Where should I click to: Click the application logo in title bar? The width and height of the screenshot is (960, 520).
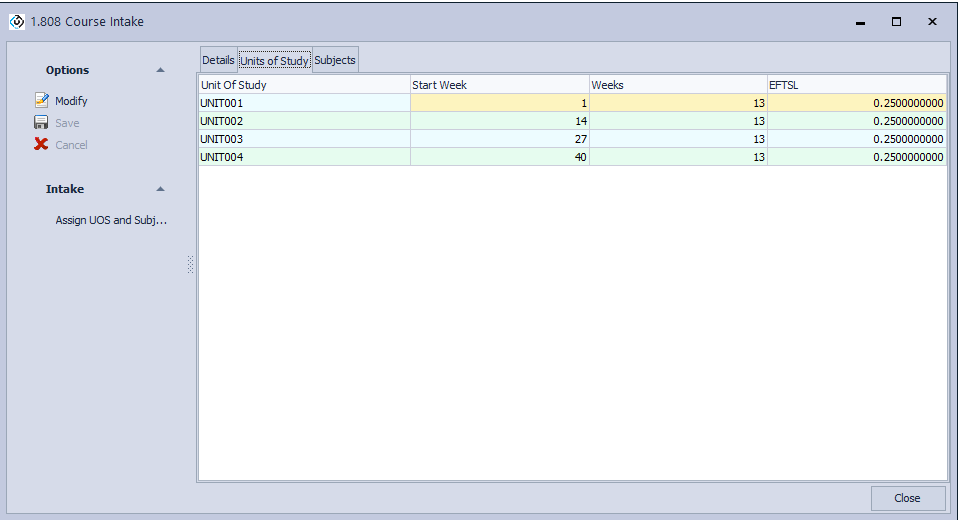tap(17, 22)
